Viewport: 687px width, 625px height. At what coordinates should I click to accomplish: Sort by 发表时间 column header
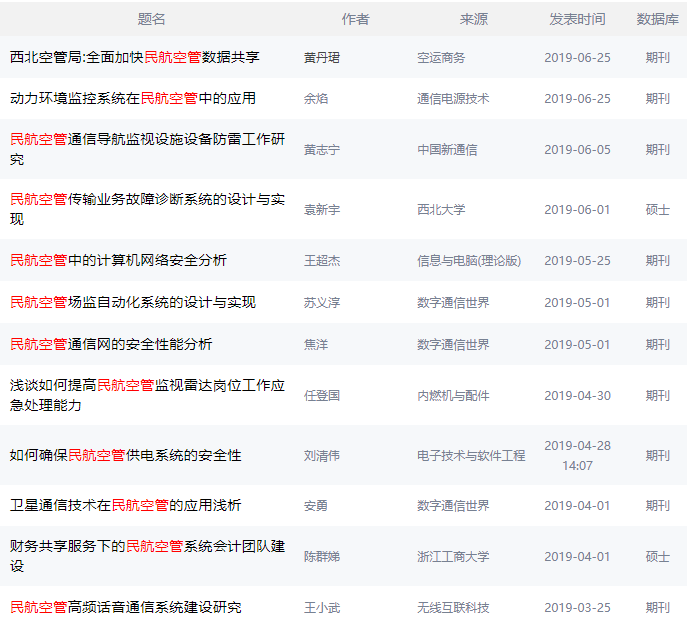pyautogui.click(x=577, y=19)
